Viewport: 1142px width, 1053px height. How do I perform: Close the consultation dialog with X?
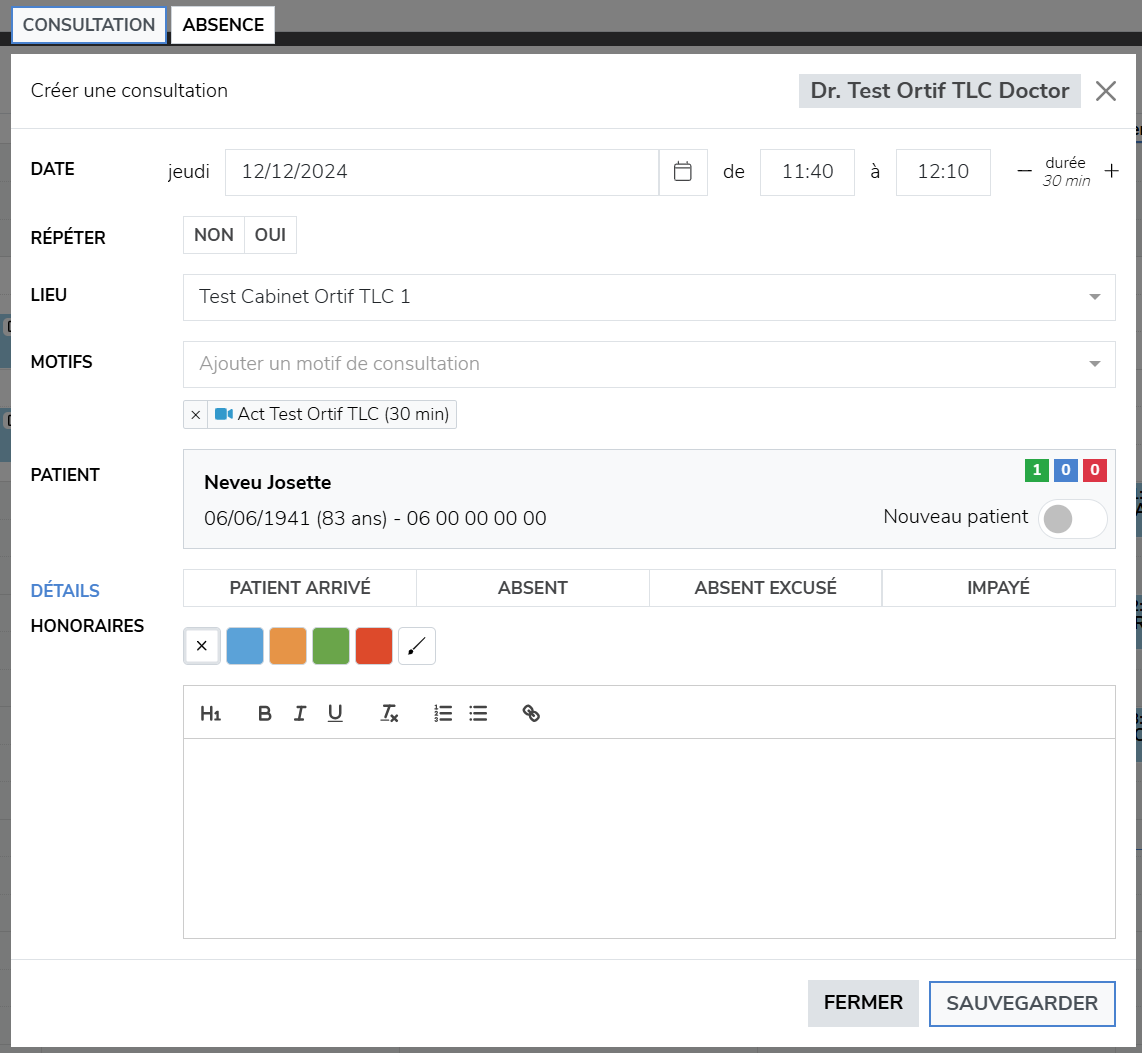(x=1106, y=91)
